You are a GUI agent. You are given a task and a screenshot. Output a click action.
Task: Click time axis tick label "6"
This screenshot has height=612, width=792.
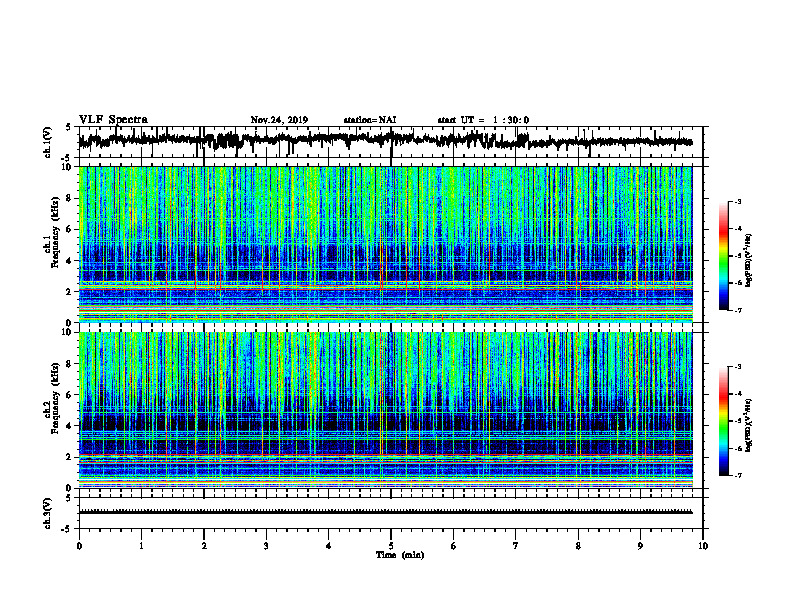(x=454, y=546)
